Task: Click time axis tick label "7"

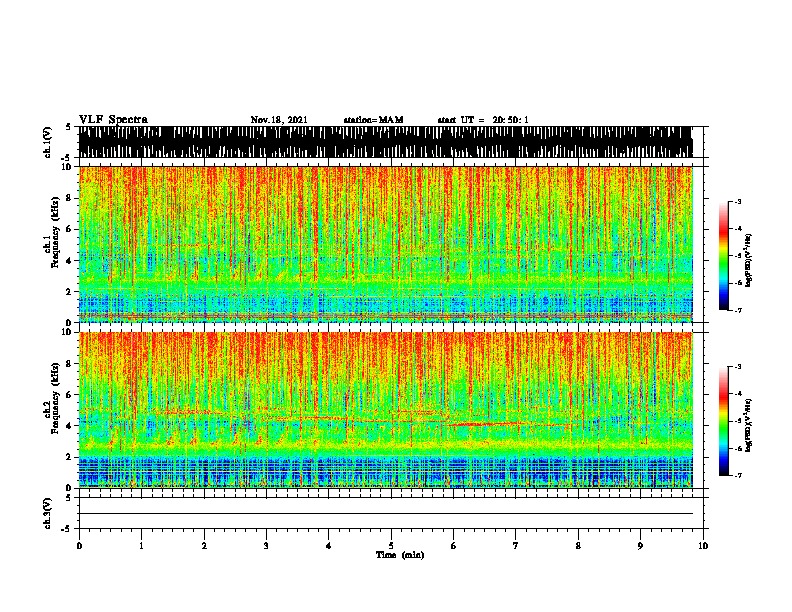Action: pos(516,546)
